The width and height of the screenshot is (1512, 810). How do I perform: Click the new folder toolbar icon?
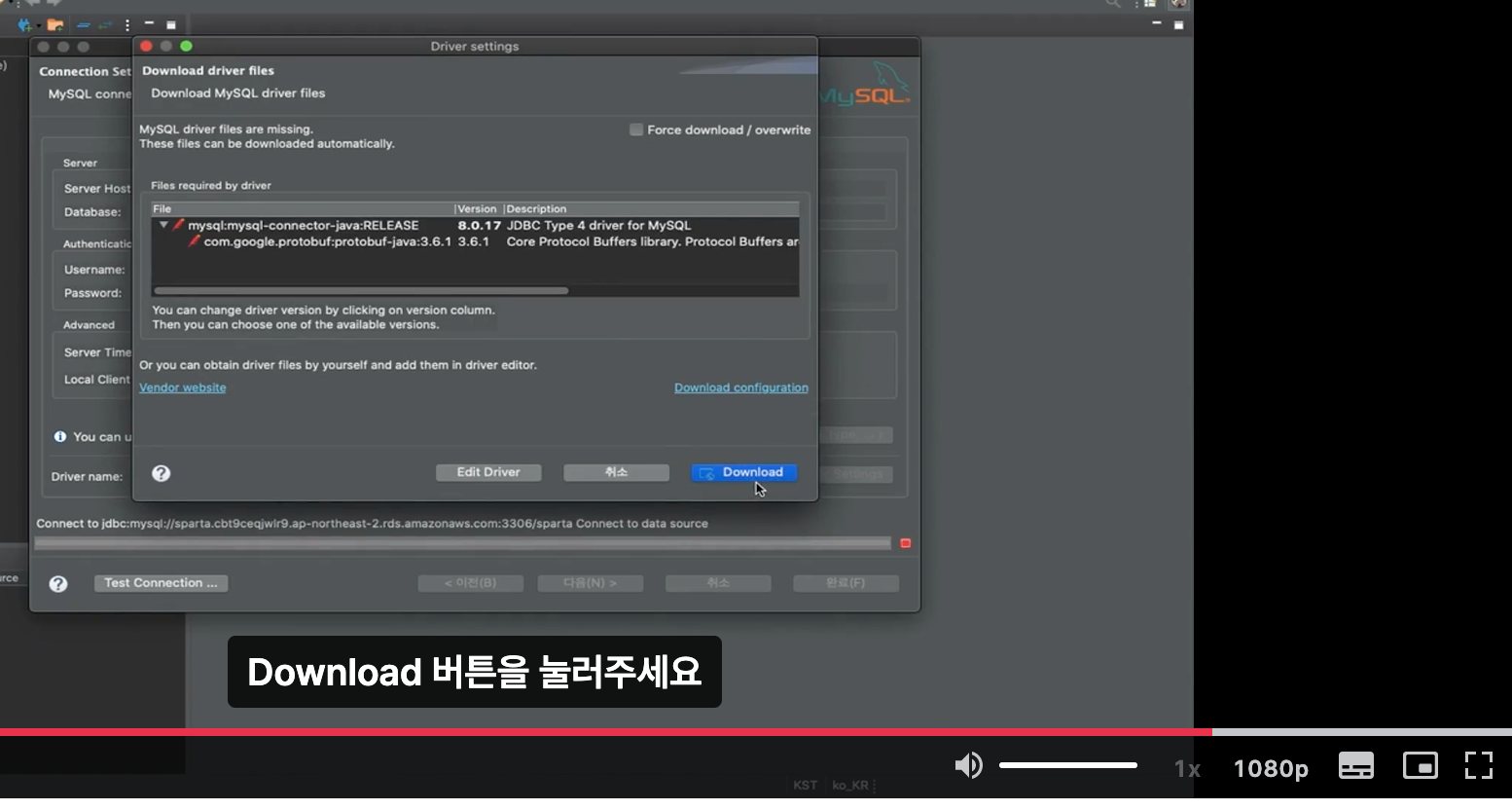point(55,24)
